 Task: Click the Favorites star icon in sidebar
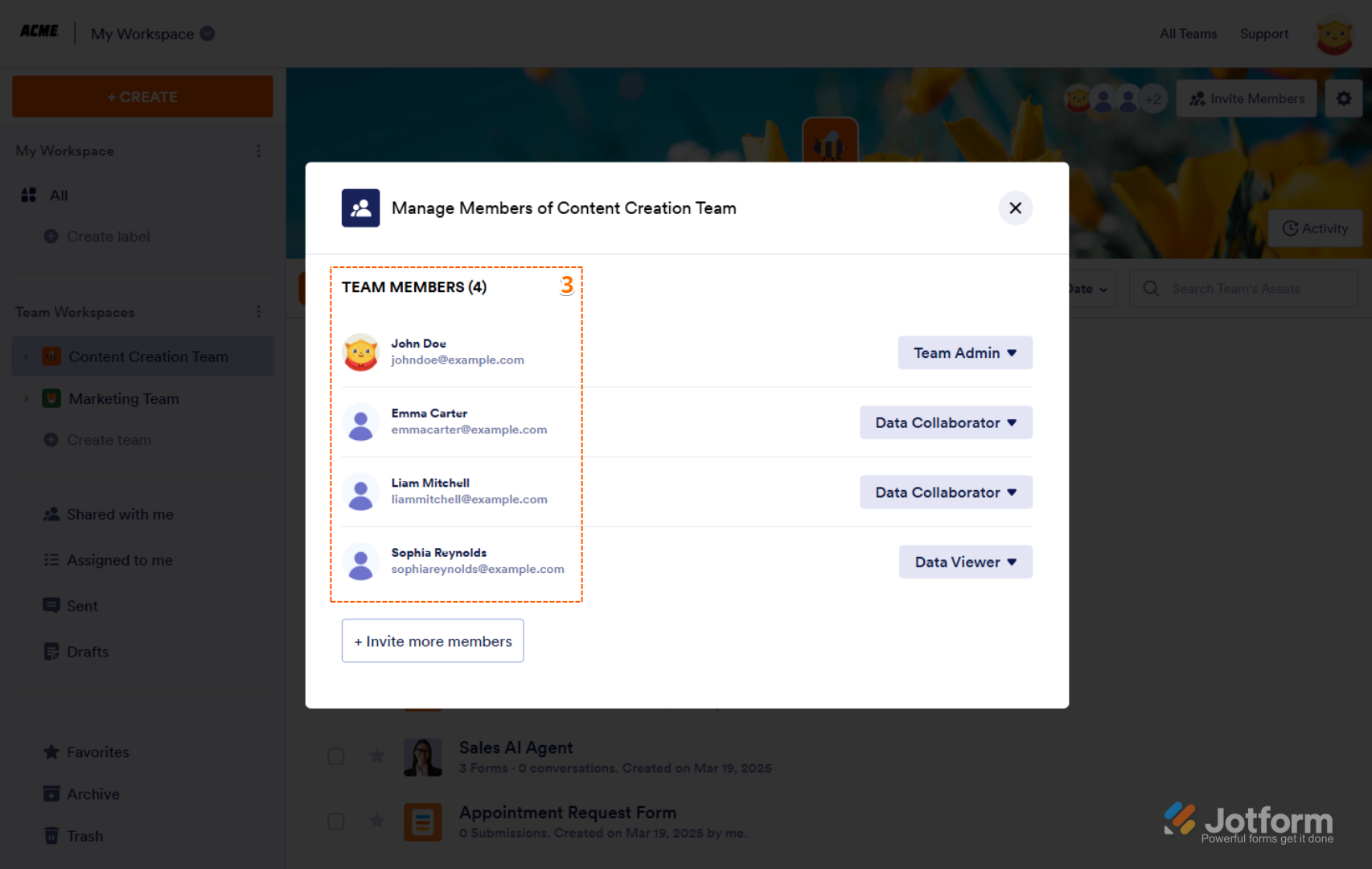(x=51, y=752)
